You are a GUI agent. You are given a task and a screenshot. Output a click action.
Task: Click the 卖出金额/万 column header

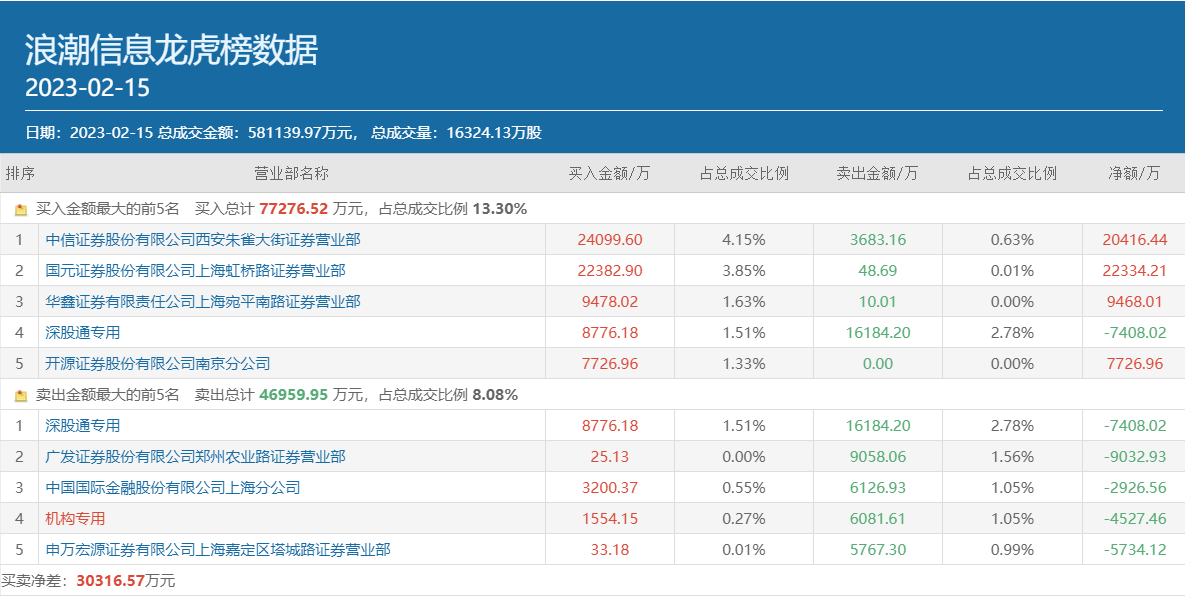pos(877,173)
